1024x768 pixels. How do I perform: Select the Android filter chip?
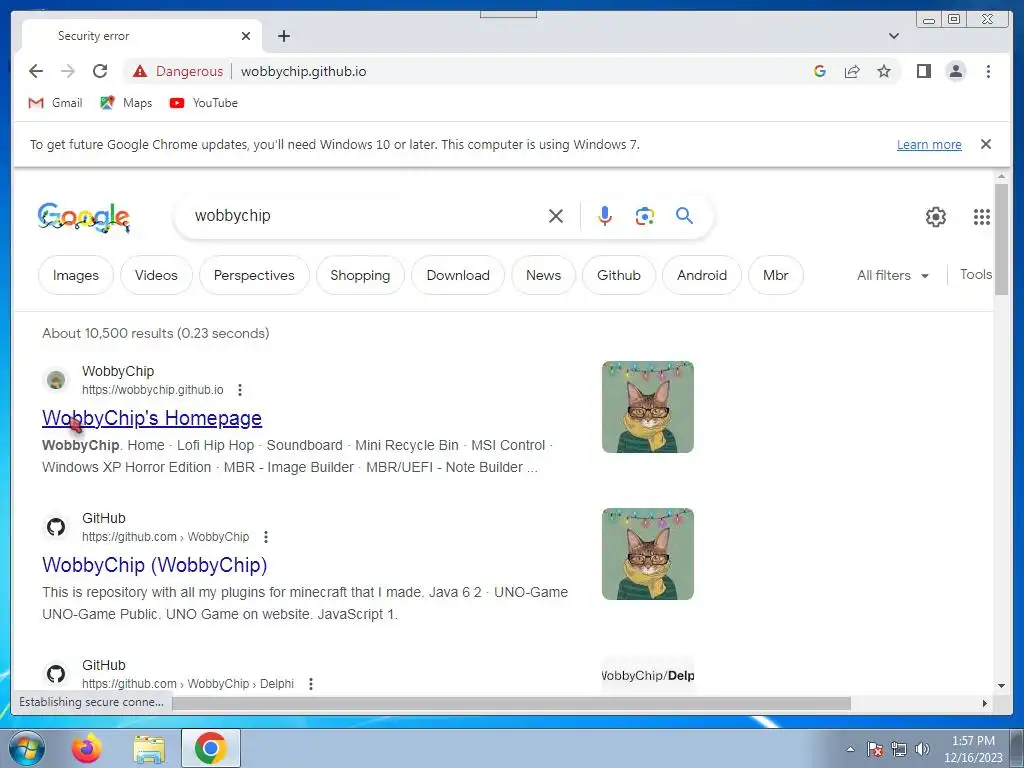click(701, 275)
